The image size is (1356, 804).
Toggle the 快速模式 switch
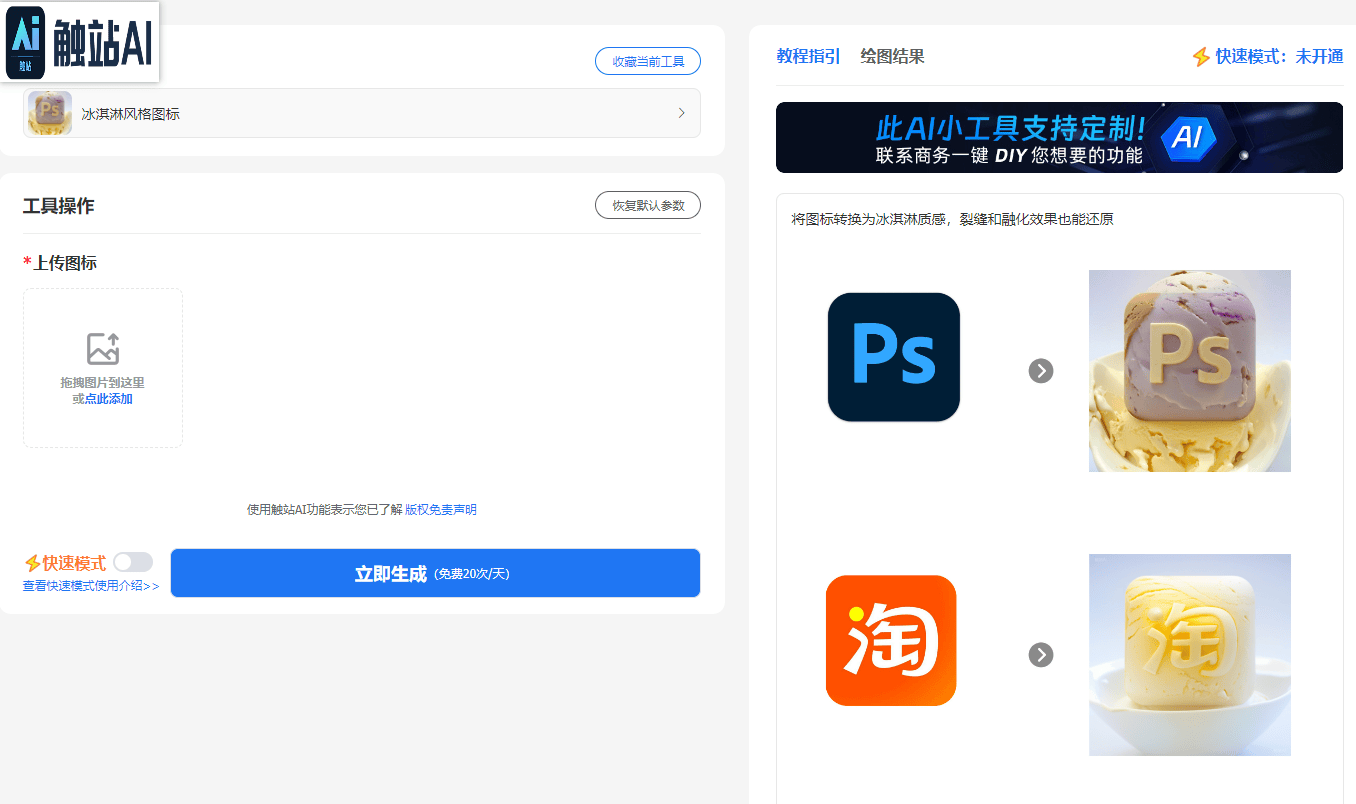[133, 562]
